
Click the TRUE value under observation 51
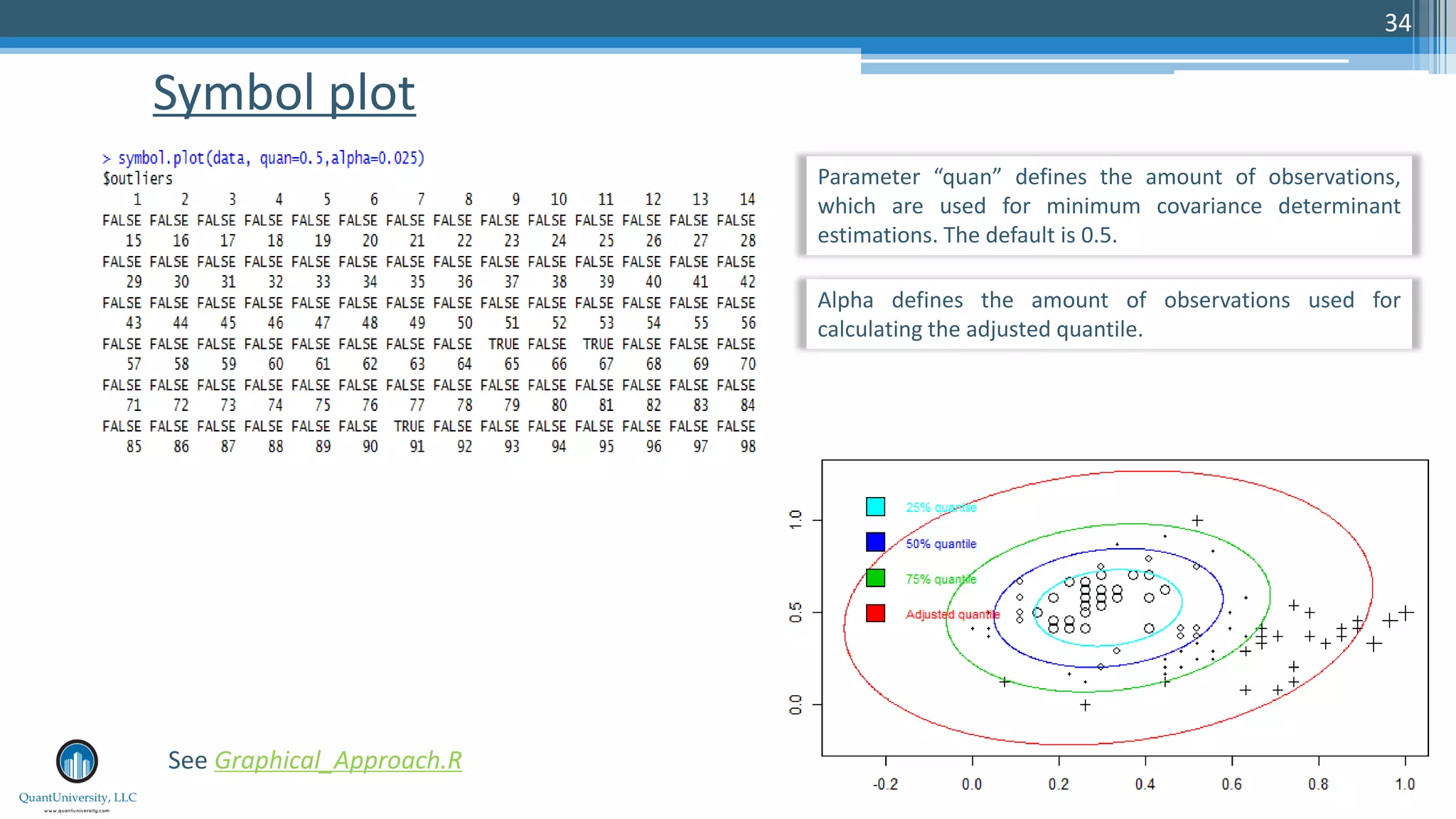click(503, 344)
